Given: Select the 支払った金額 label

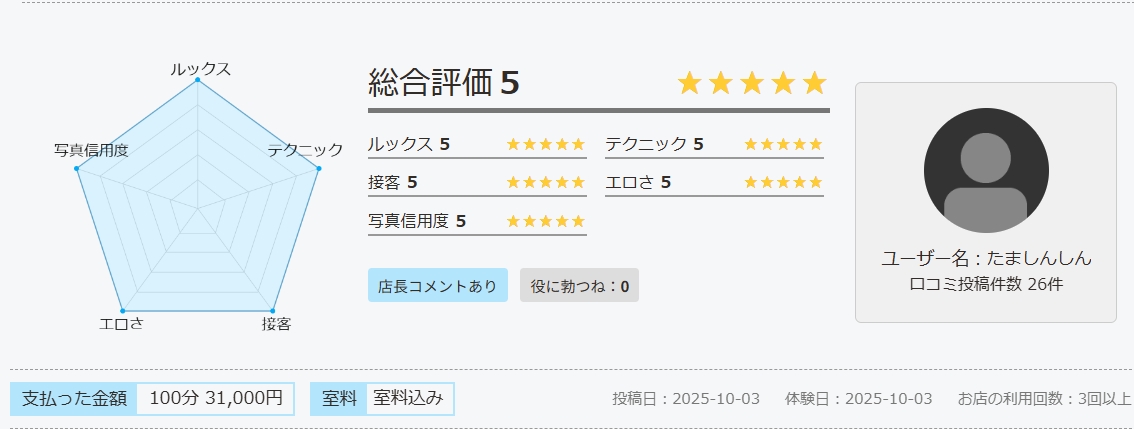Looking at the screenshot, I should (x=74, y=398).
